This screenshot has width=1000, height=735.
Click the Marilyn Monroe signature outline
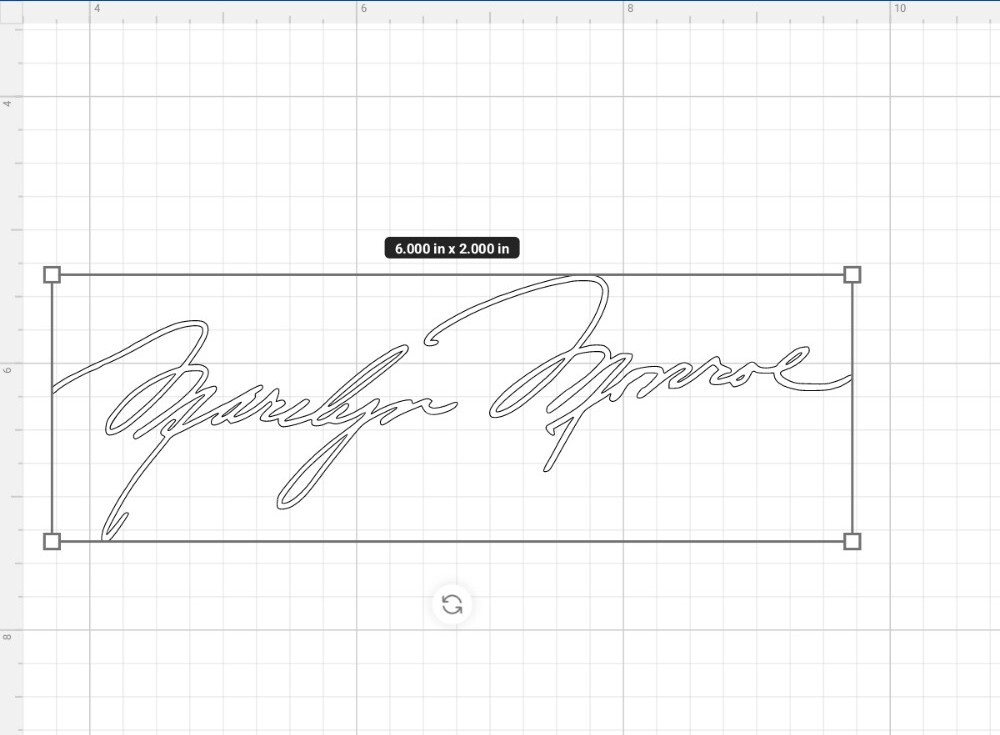(x=452, y=408)
